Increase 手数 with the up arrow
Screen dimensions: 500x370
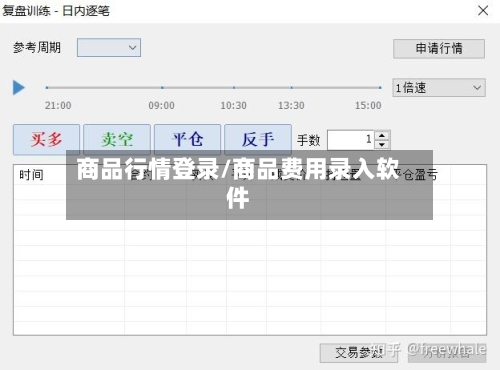click(382, 135)
